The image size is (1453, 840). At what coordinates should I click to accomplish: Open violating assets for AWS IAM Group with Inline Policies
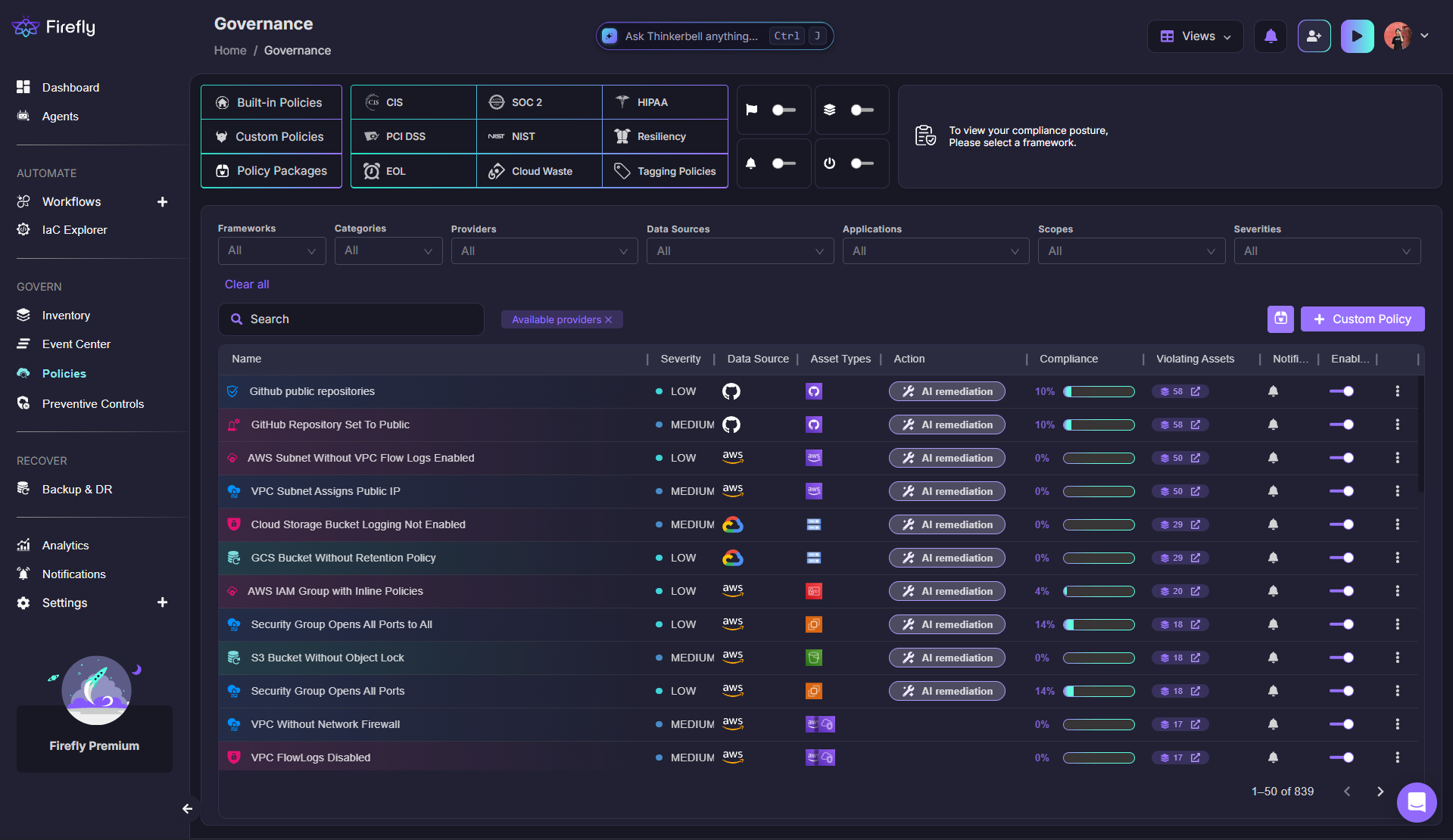point(1180,591)
